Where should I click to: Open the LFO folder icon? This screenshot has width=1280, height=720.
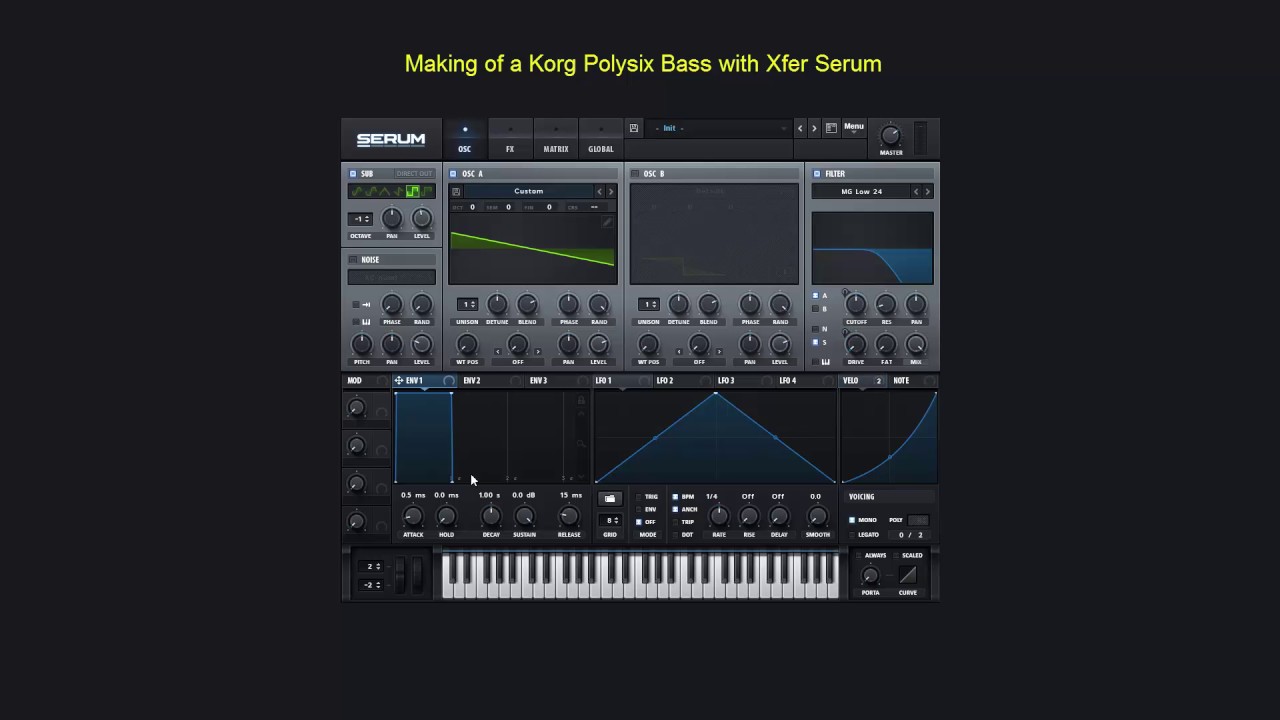click(610, 498)
